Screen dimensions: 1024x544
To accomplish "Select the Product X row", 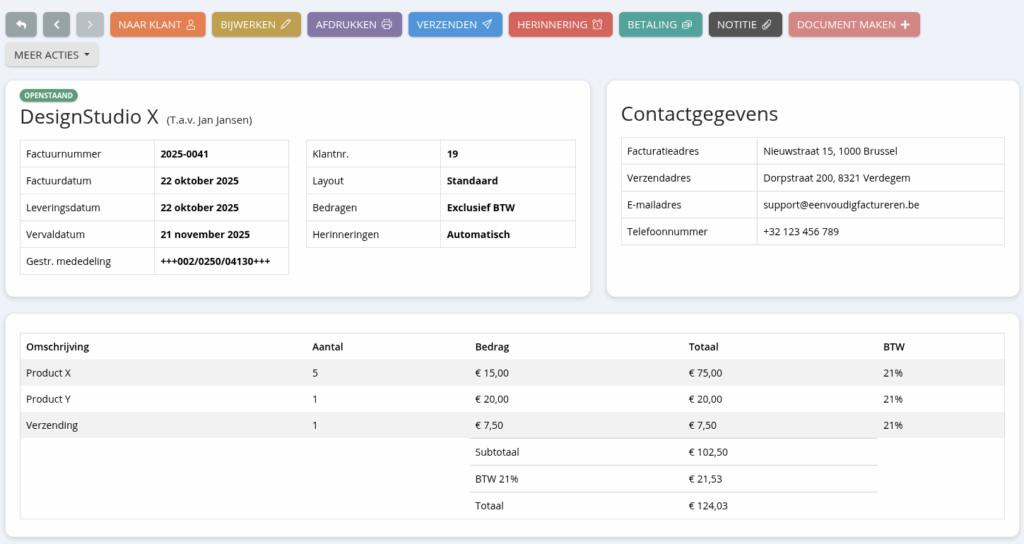I will point(48,373).
